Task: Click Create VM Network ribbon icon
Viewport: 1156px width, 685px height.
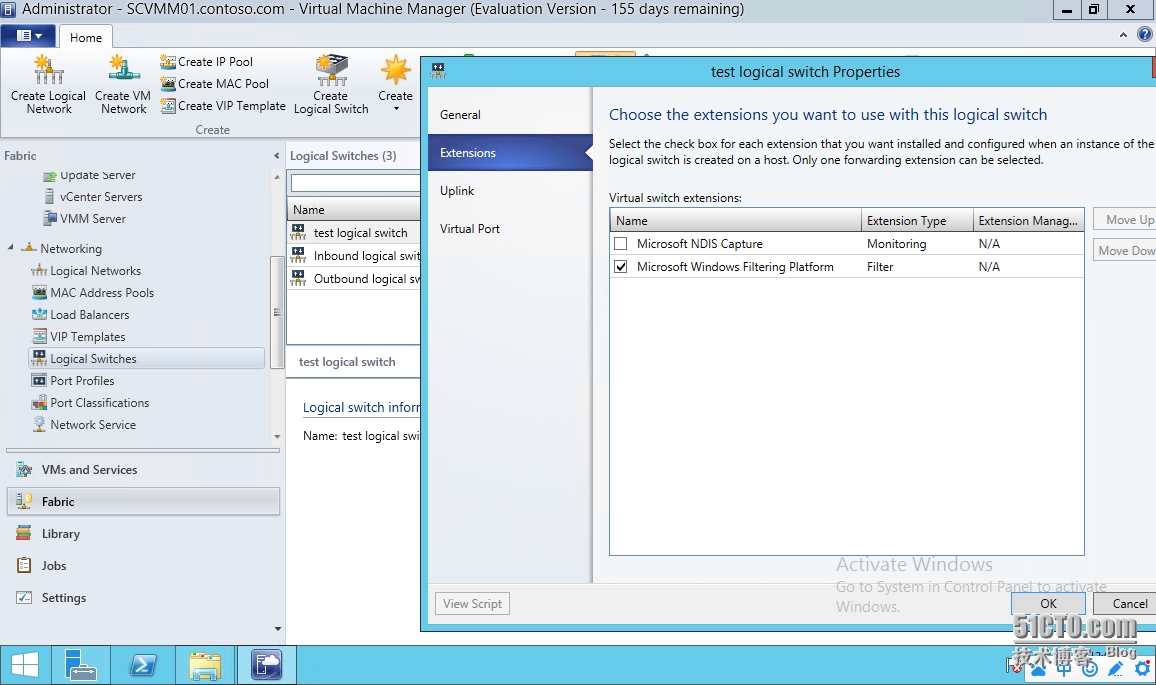Action: pyautogui.click(x=123, y=84)
